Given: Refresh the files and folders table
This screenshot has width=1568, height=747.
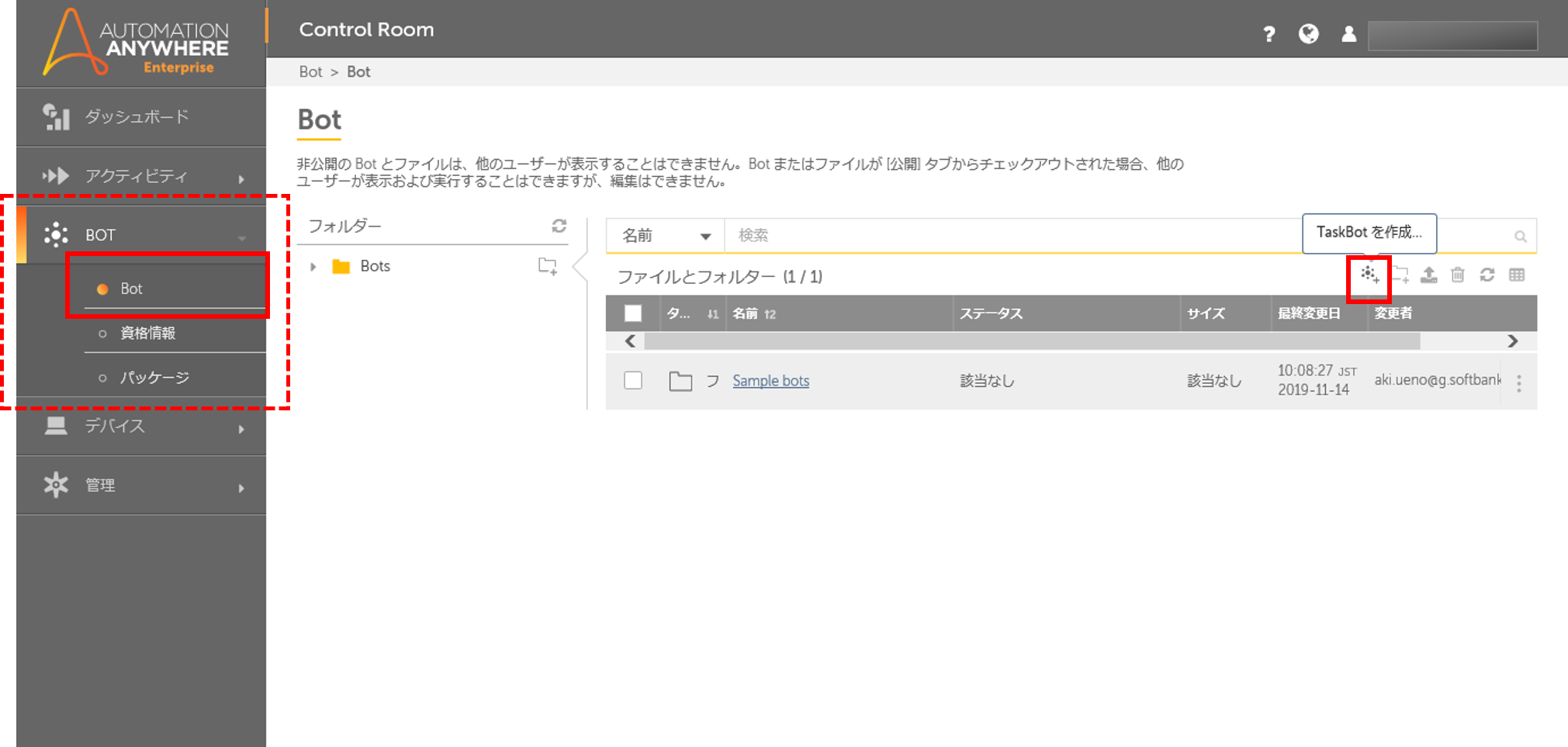Looking at the screenshot, I should coord(1487,275).
